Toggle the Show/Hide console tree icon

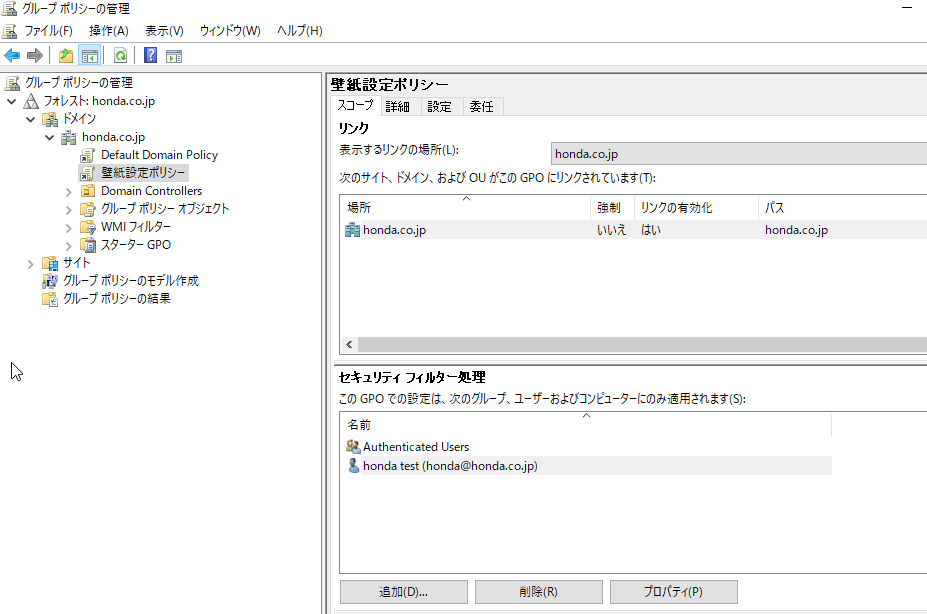[90, 56]
